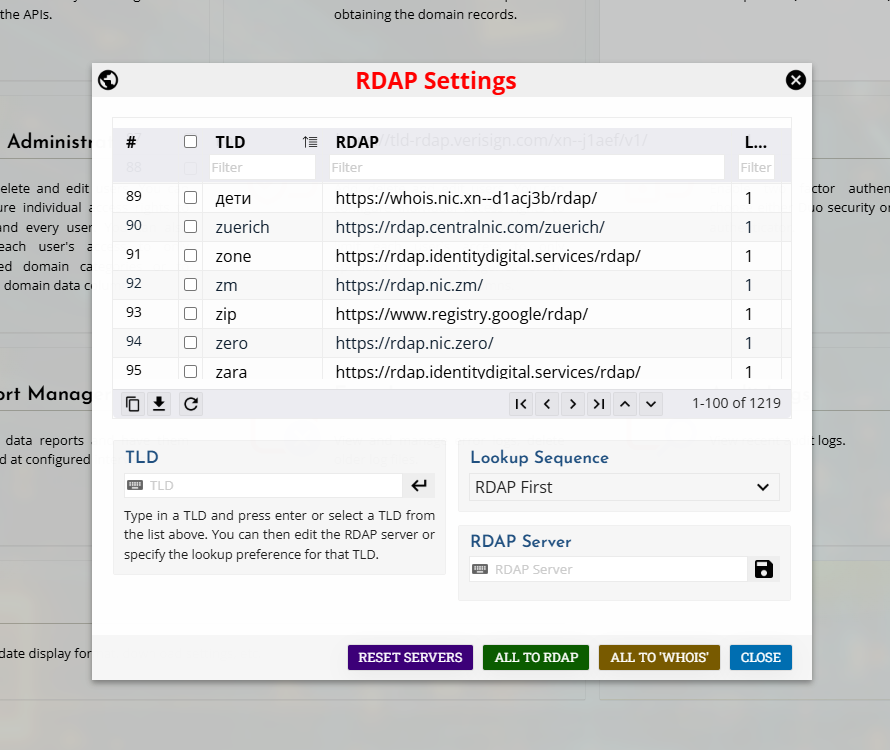890x750 pixels.
Task: Check the checkbox for дети row
Action: click(x=191, y=198)
